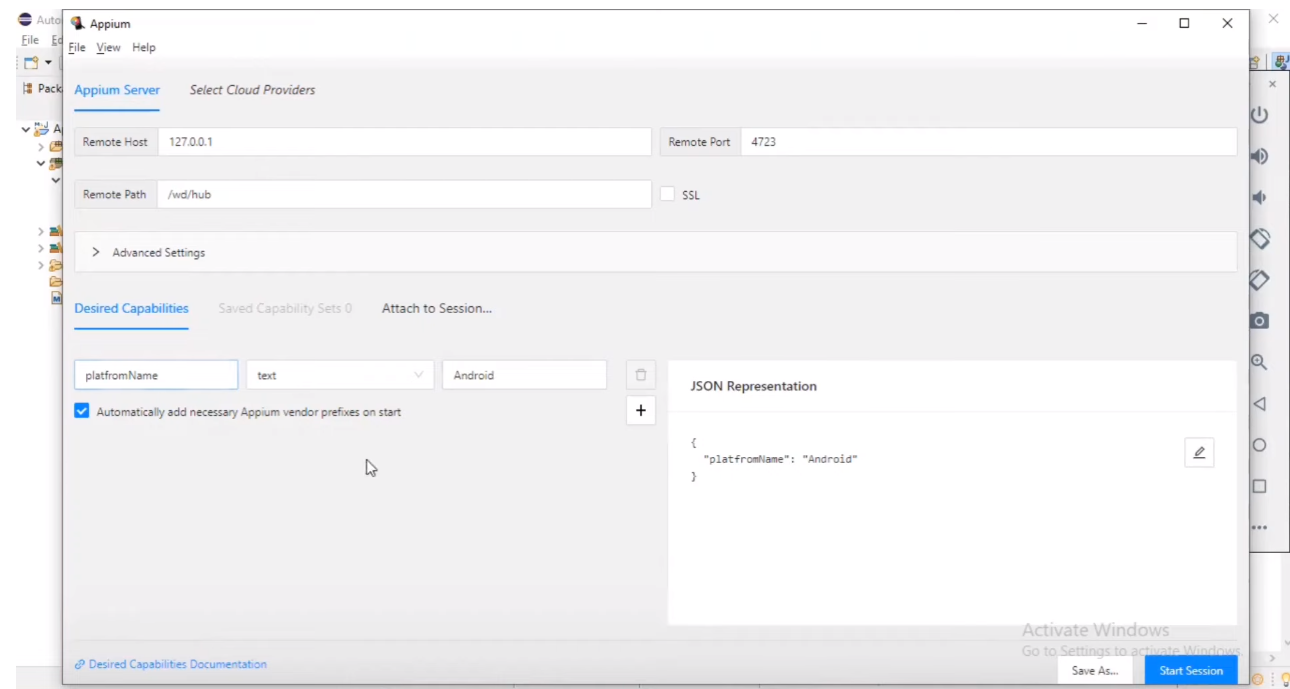Maximize the Appium window

pos(1184,23)
